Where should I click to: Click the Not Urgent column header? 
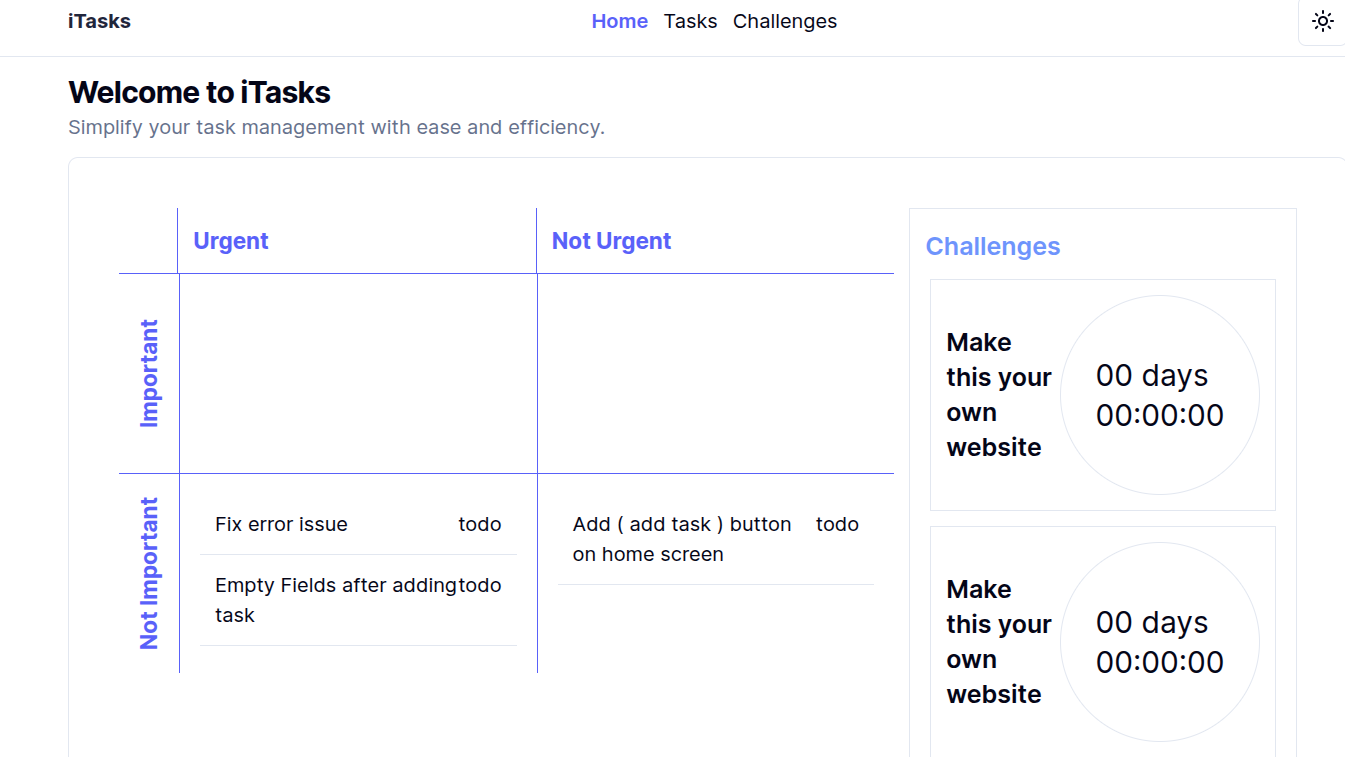click(611, 241)
